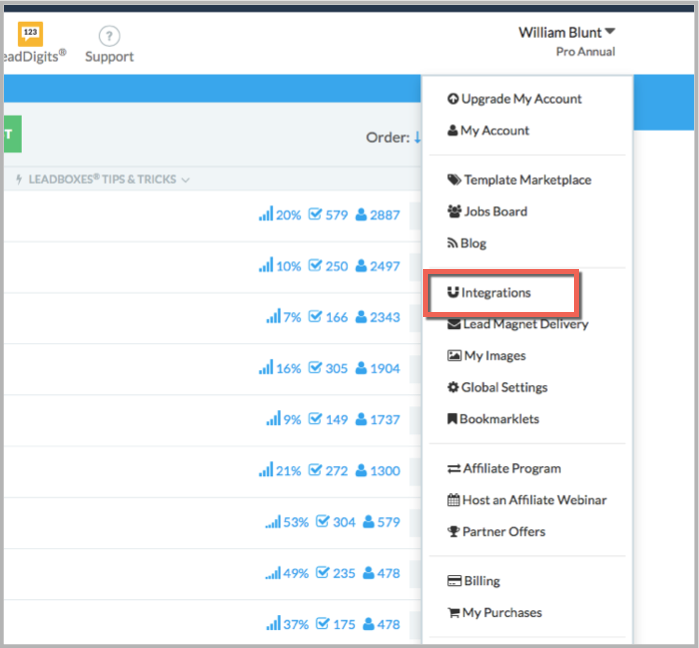
Task: Click the 49% conversion rate stat
Action: pyautogui.click(x=287, y=573)
